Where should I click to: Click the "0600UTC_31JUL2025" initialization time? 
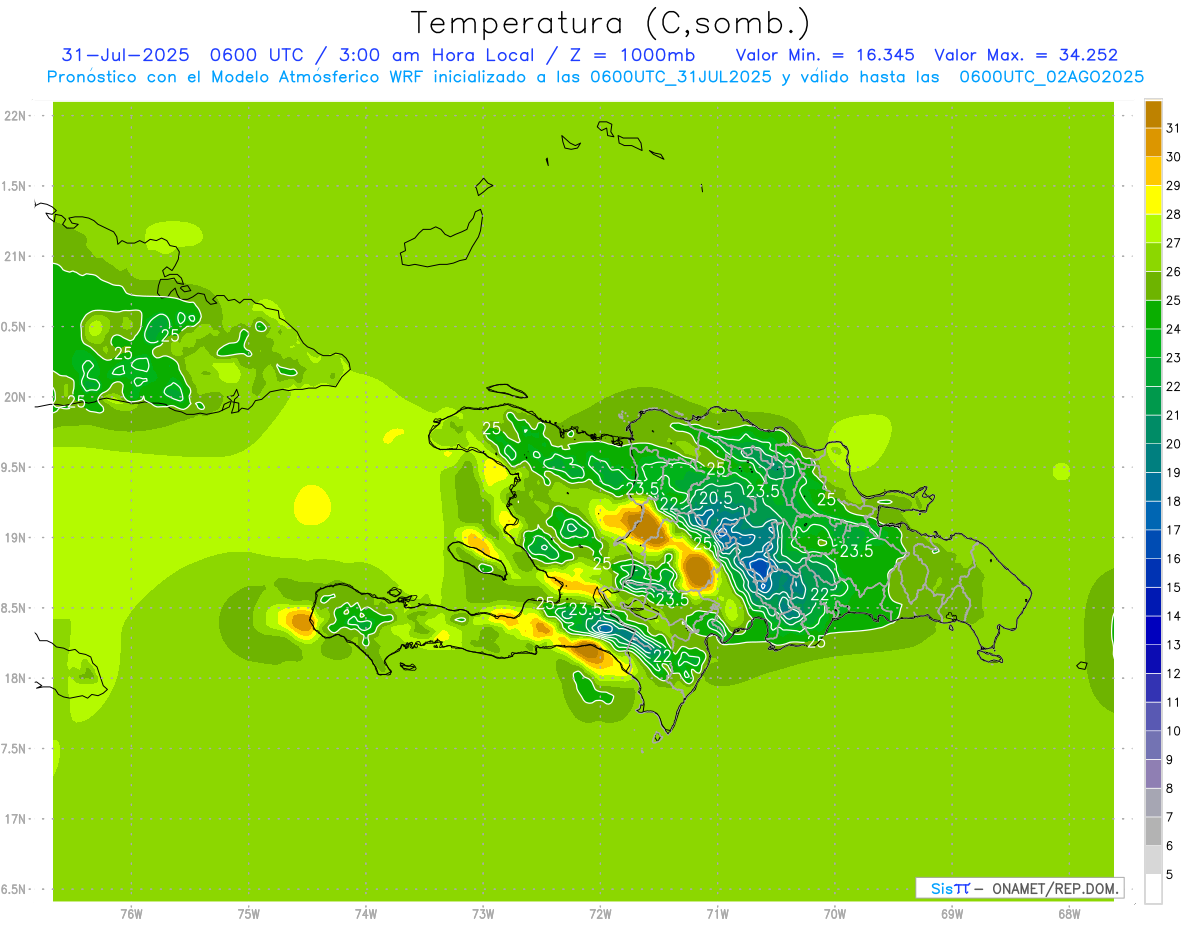pos(681,77)
